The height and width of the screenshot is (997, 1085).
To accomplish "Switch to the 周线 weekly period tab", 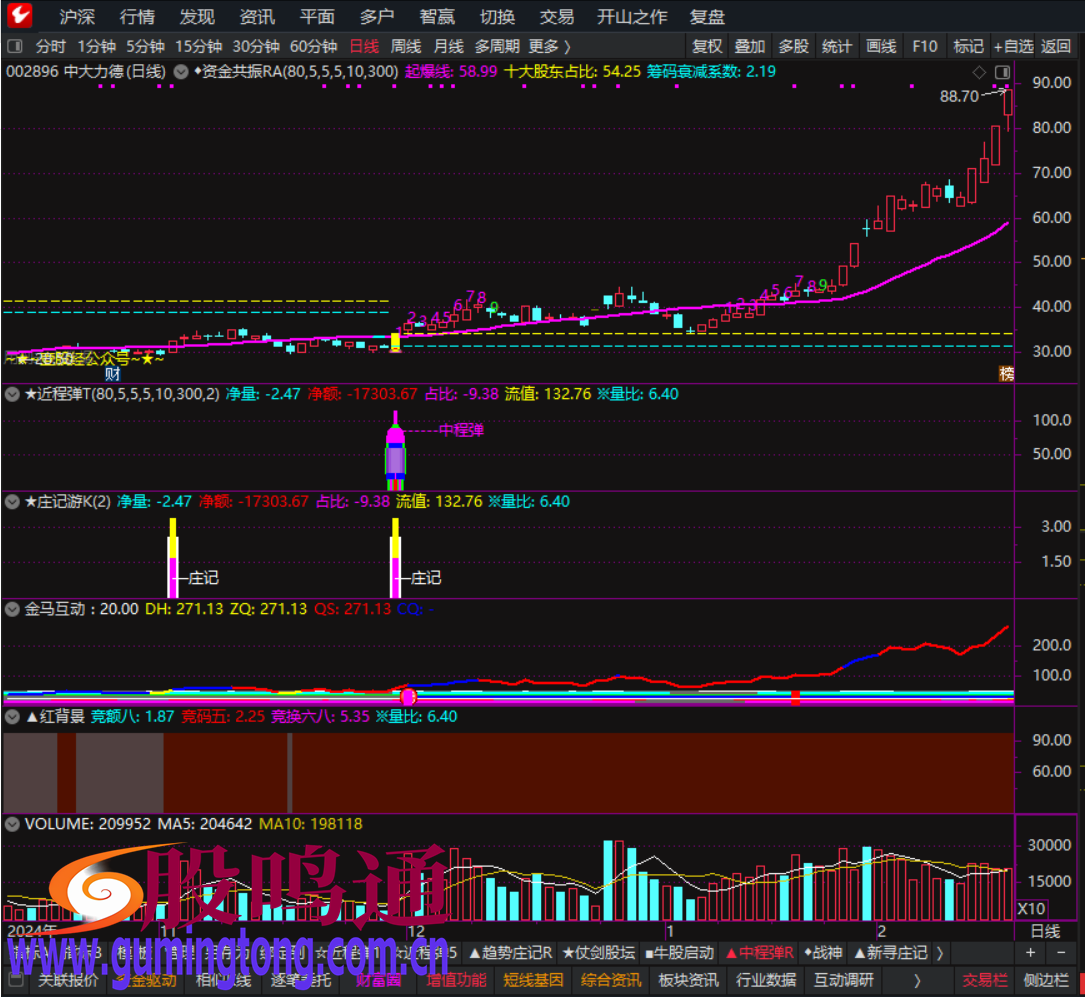I will 405,46.
